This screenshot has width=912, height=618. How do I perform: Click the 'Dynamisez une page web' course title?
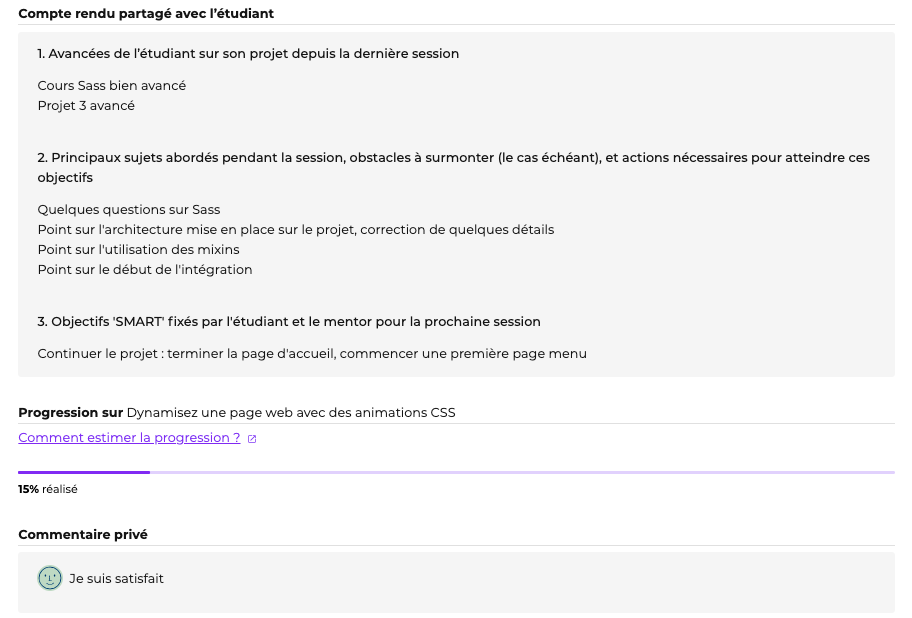coord(290,413)
